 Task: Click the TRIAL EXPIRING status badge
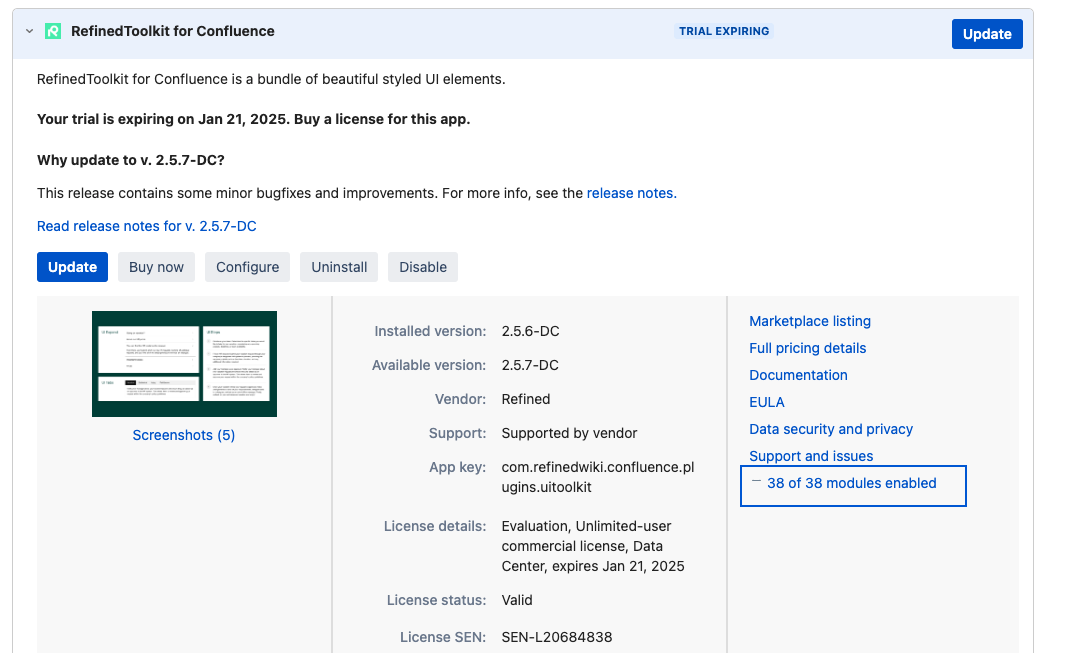(724, 31)
